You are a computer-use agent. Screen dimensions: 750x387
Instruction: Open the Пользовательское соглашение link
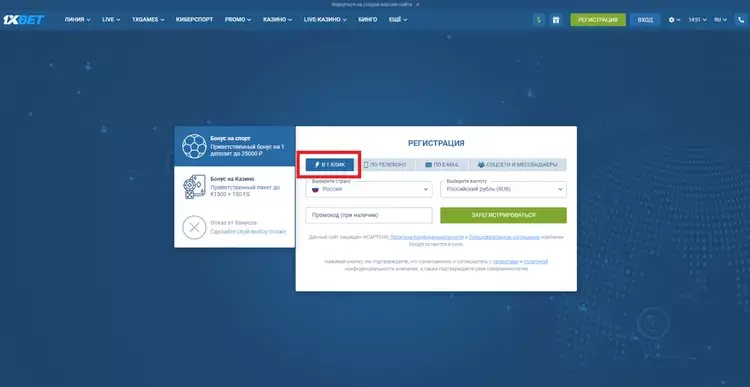[504, 237]
